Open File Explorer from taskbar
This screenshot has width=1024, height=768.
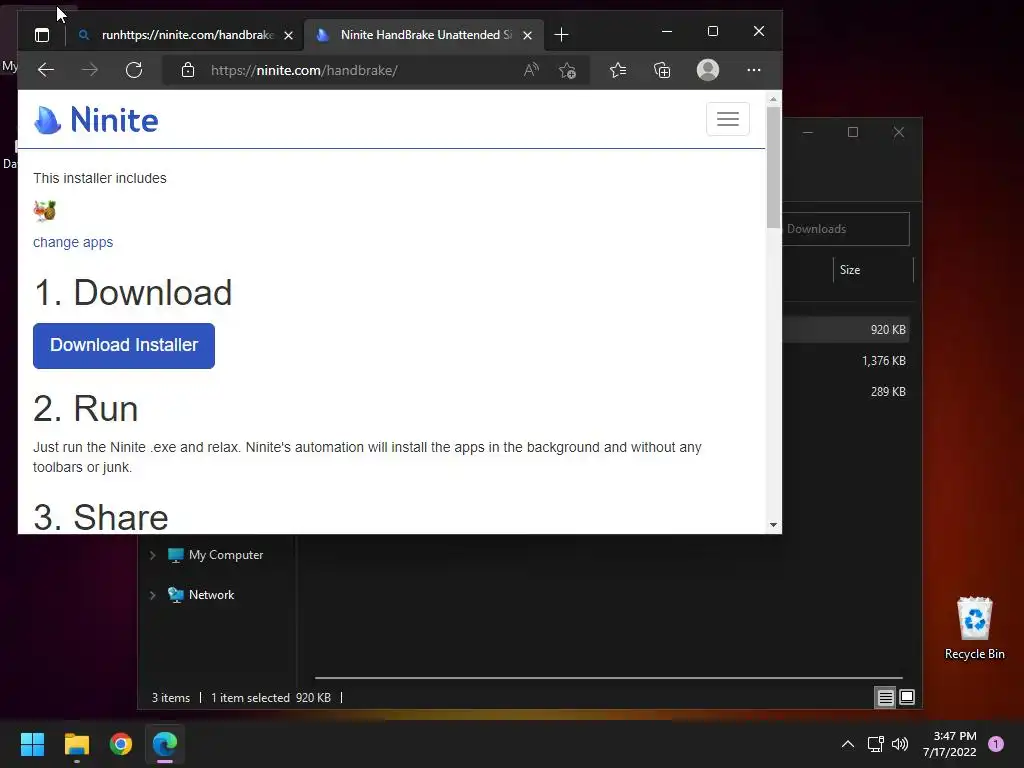coord(76,744)
